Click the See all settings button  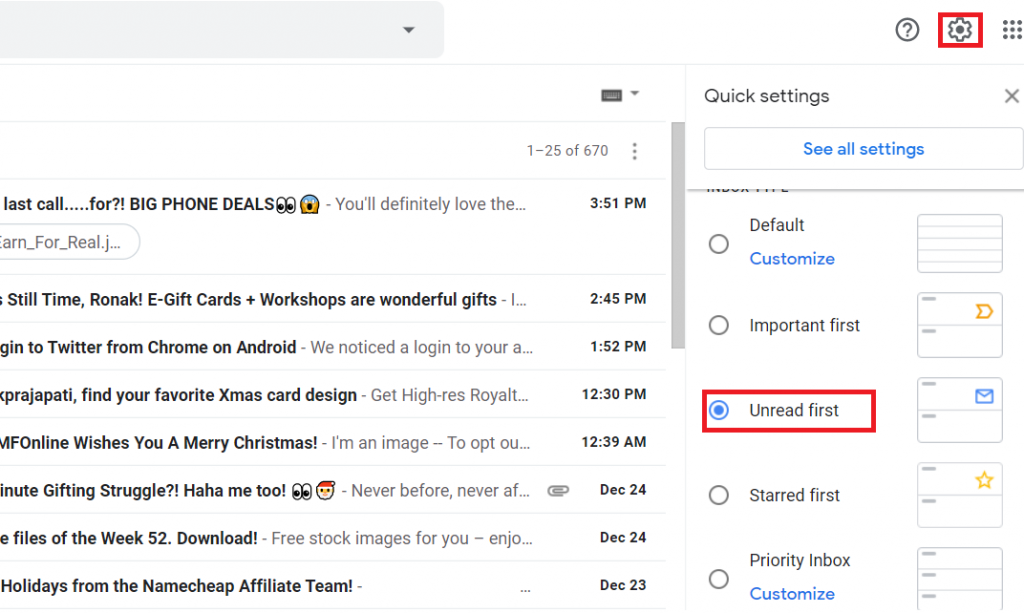click(x=863, y=148)
